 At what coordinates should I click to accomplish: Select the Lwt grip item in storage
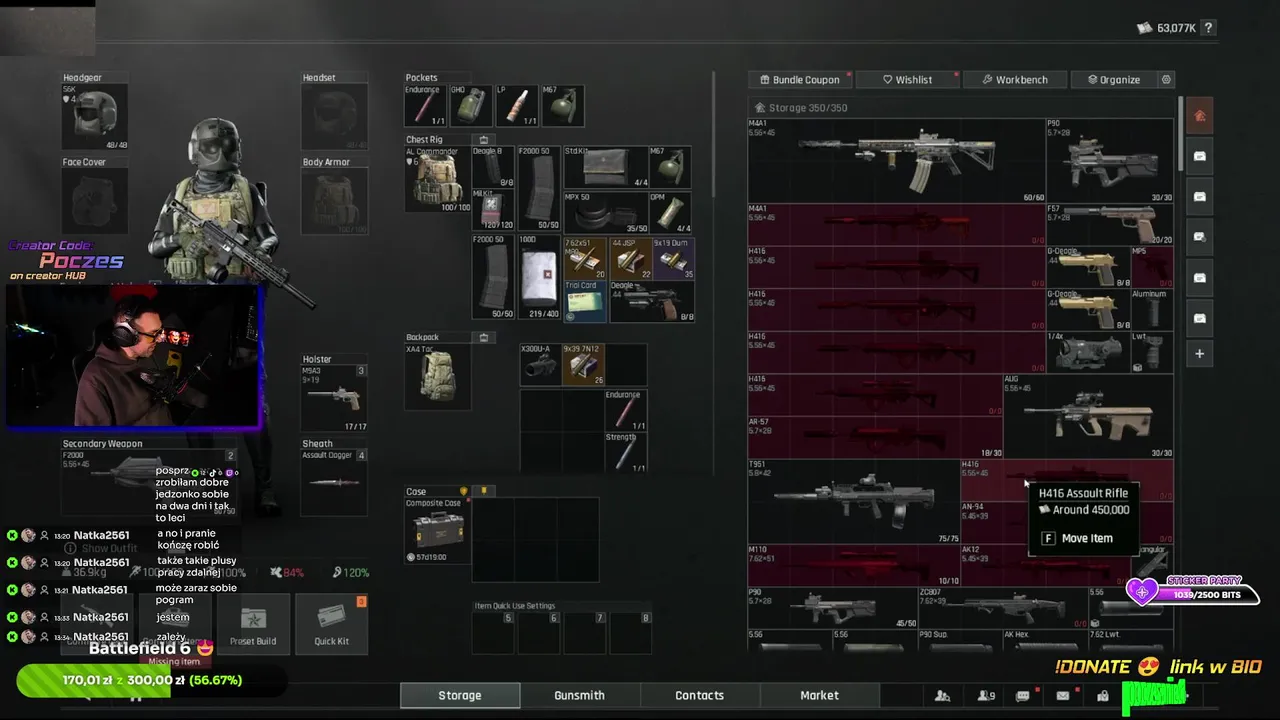point(1152,352)
